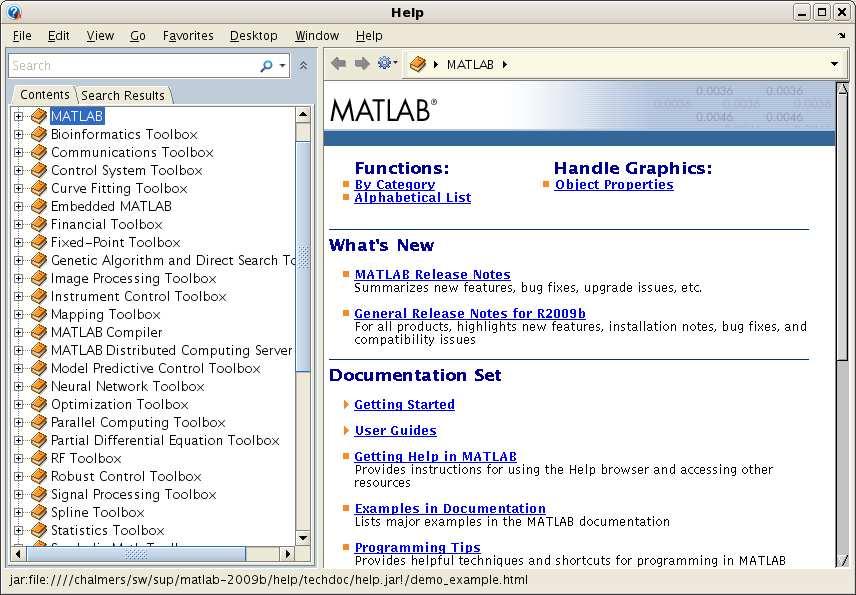Screen dimensions: 856x595
Task: Open the MATLAB Release Notes link
Action: [x=432, y=275]
